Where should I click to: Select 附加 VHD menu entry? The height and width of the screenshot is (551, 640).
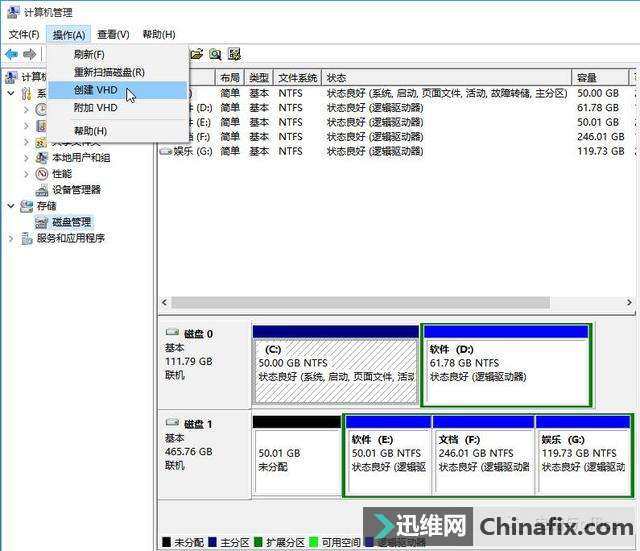click(118, 108)
